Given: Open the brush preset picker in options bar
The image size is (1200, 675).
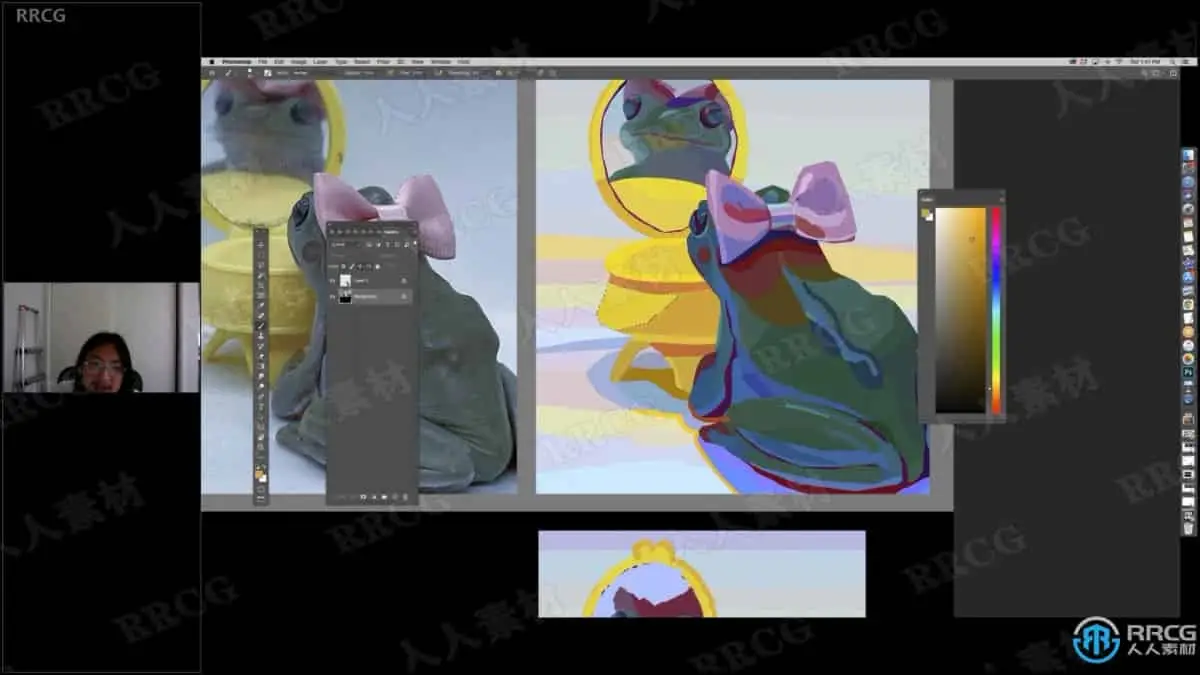Looking at the screenshot, I should (x=250, y=73).
